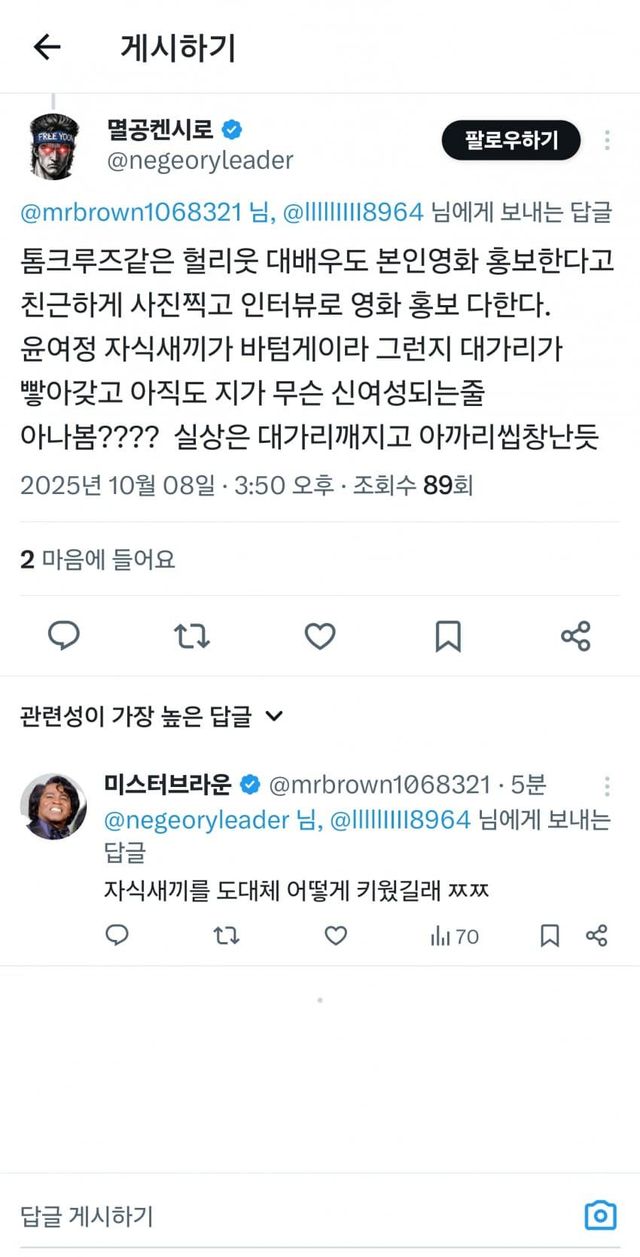
Task: Open camera icon in reply bar
Action: point(599,1216)
